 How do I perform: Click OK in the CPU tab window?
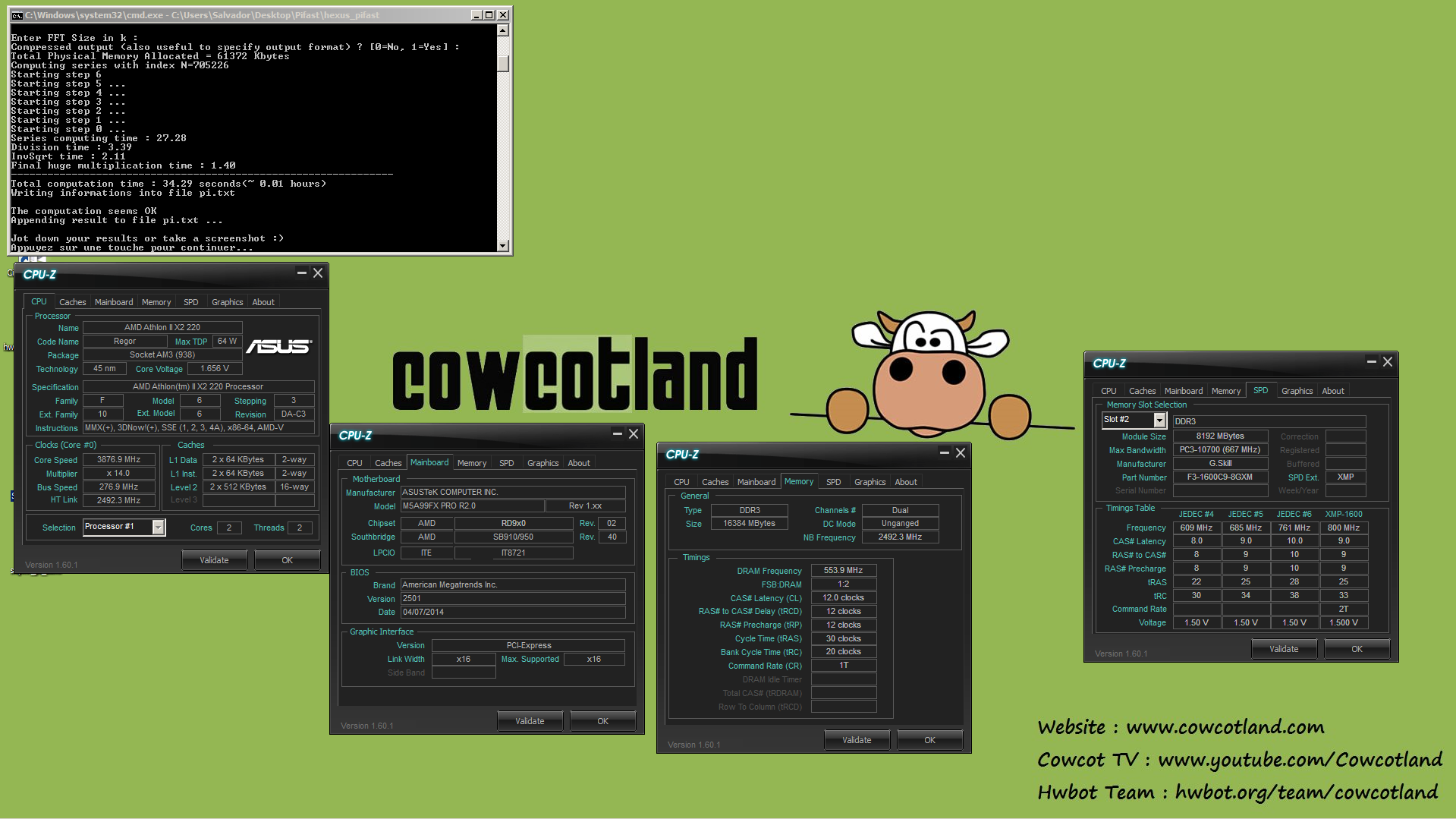point(287,560)
